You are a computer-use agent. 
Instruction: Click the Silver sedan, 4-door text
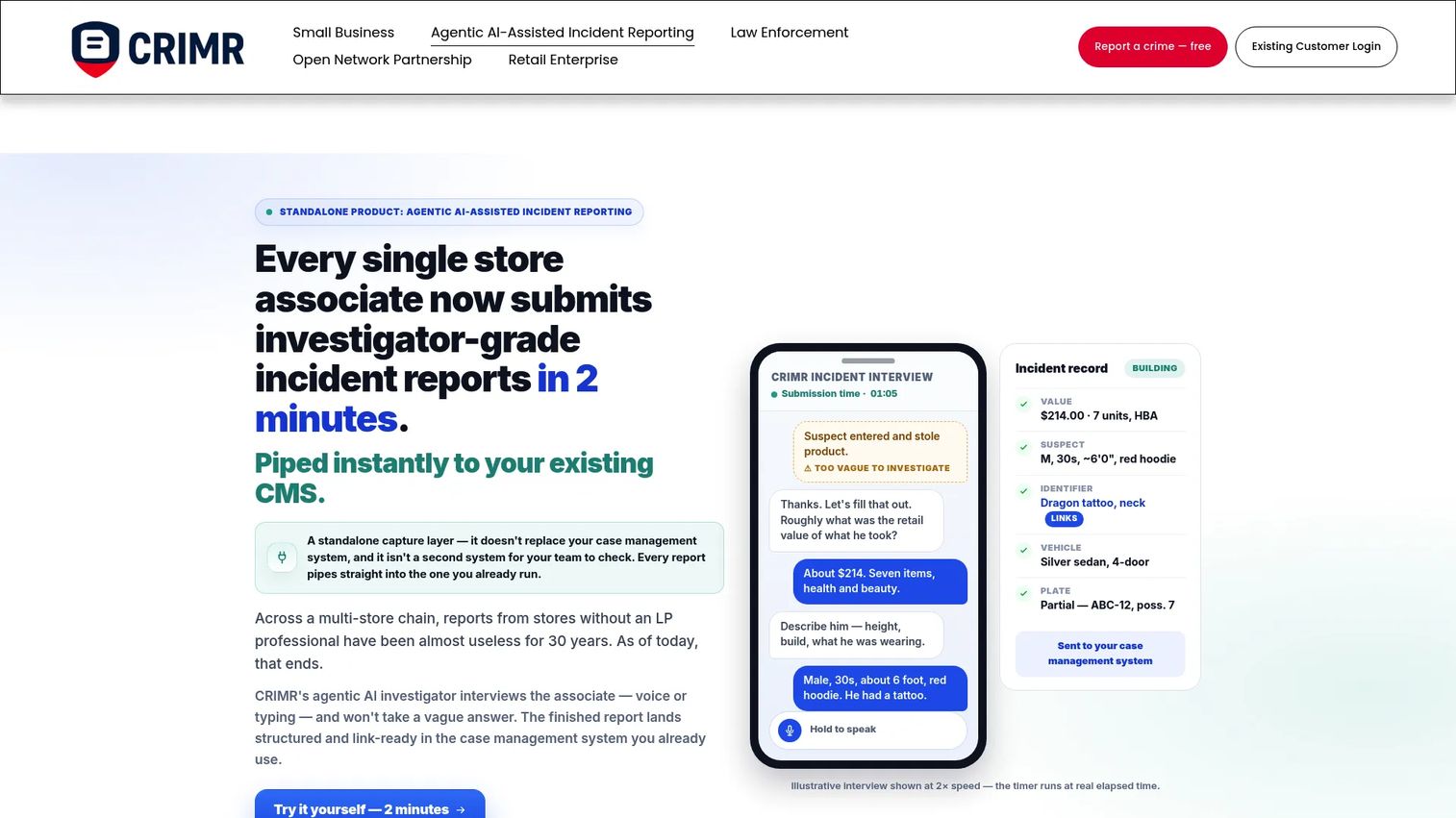(x=1094, y=562)
